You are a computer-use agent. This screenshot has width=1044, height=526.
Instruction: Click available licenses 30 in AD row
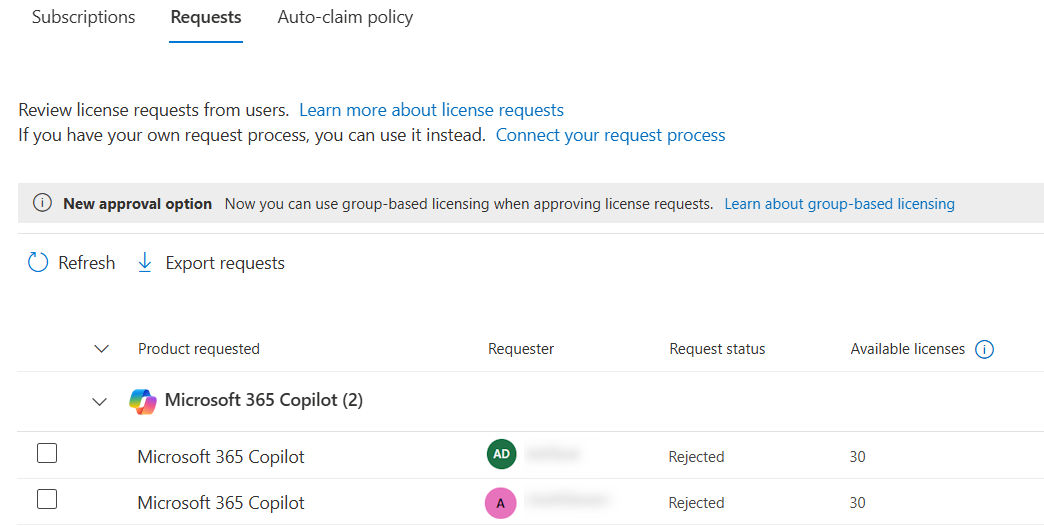tap(858, 457)
